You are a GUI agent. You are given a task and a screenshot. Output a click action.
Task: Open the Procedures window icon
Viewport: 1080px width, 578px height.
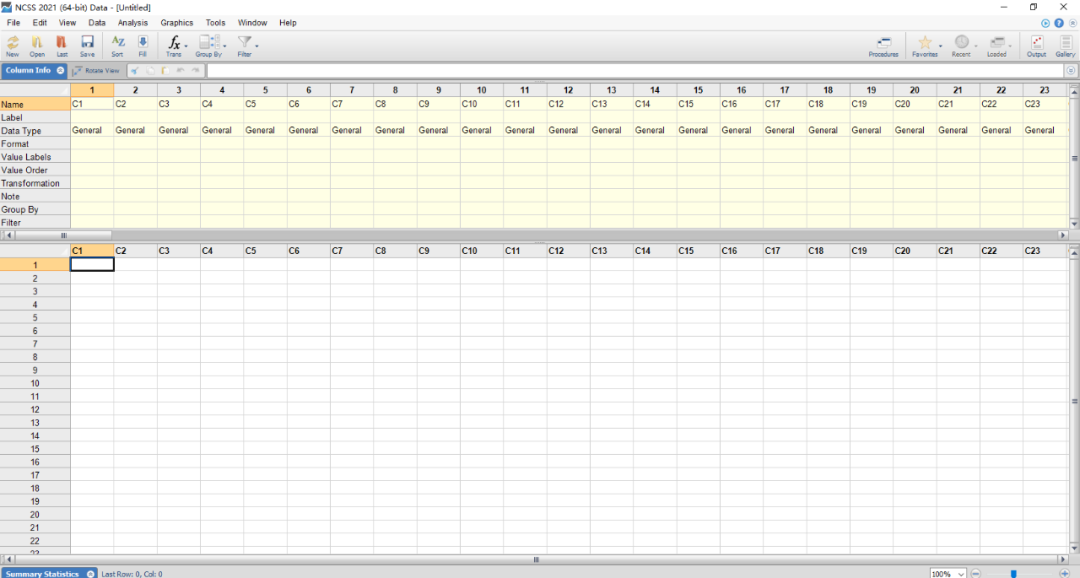point(883,43)
